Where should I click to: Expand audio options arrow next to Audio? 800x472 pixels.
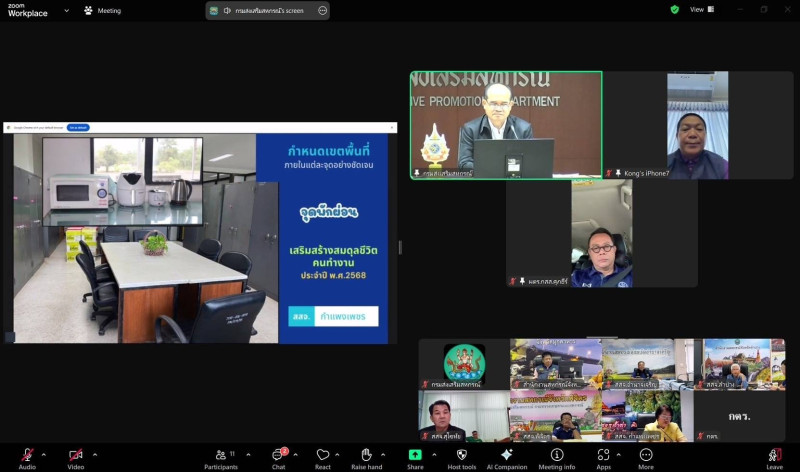(x=46, y=454)
